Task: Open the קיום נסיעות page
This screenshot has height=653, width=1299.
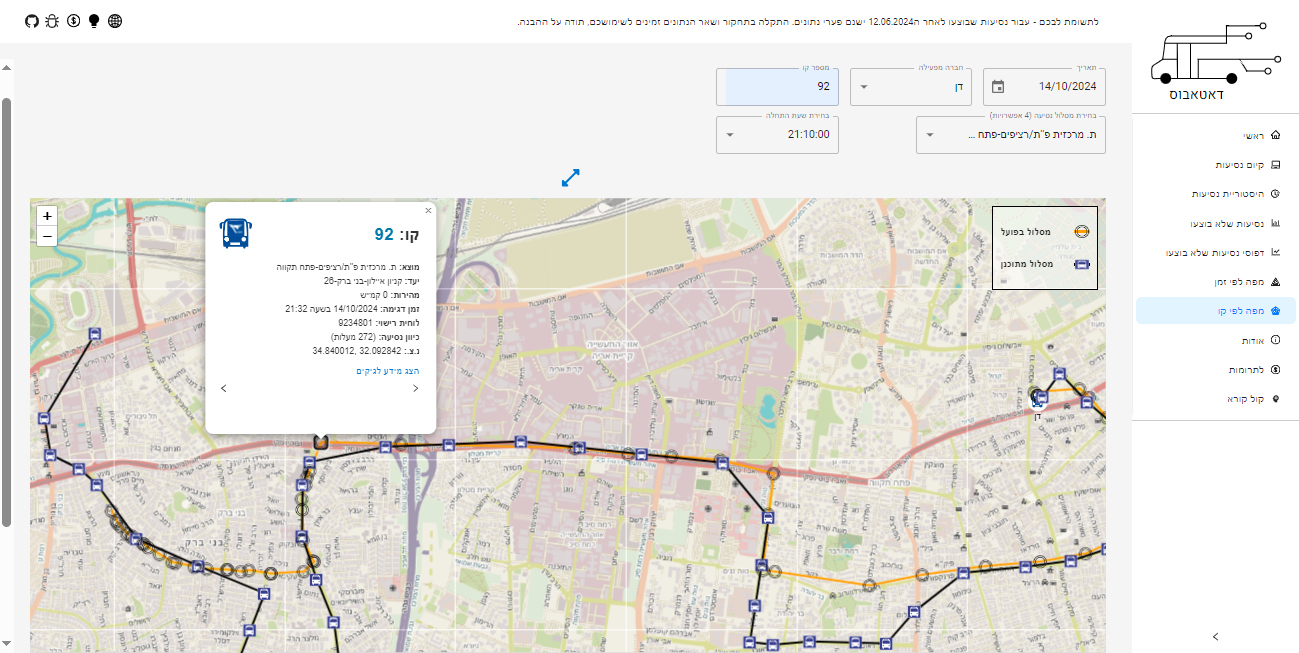Action: [x=1216, y=164]
